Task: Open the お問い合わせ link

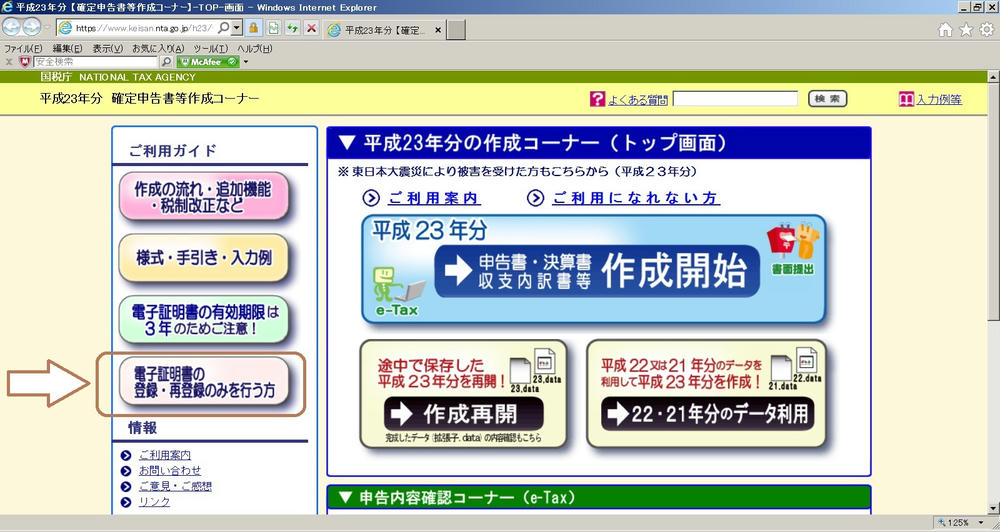Action: [x=170, y=471]
